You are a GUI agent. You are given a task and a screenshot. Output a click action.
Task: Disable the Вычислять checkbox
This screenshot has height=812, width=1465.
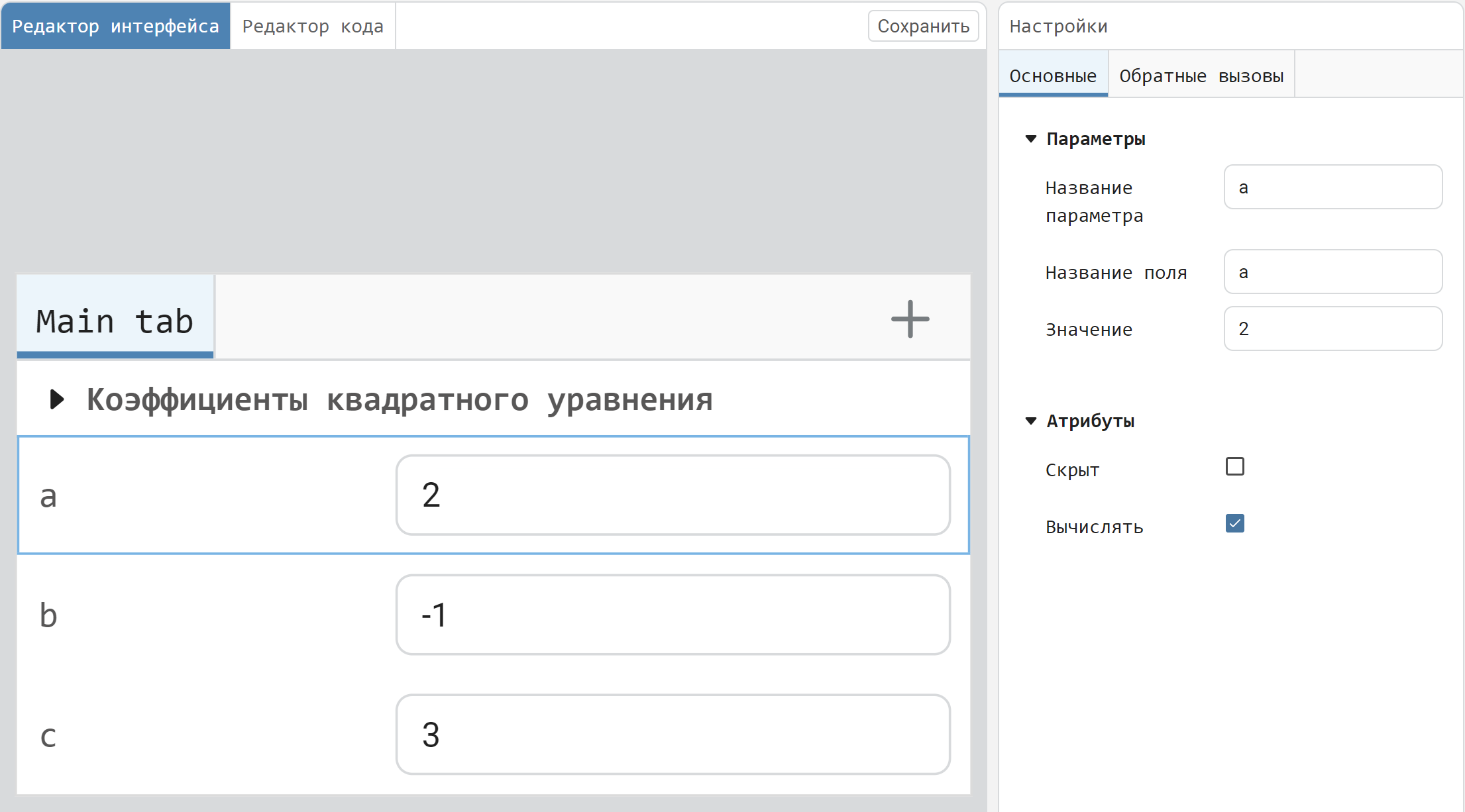click(x=1234, y=524)
